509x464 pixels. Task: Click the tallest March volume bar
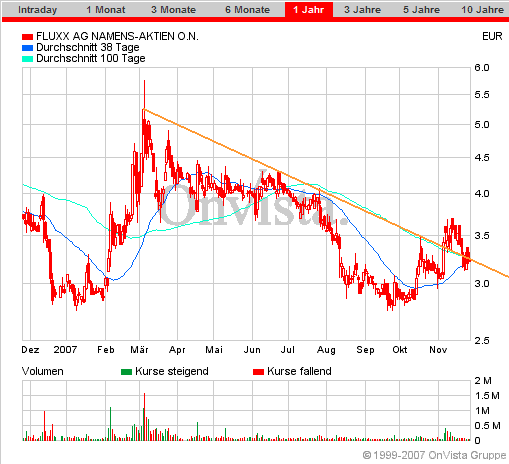[x=144, y=417]
